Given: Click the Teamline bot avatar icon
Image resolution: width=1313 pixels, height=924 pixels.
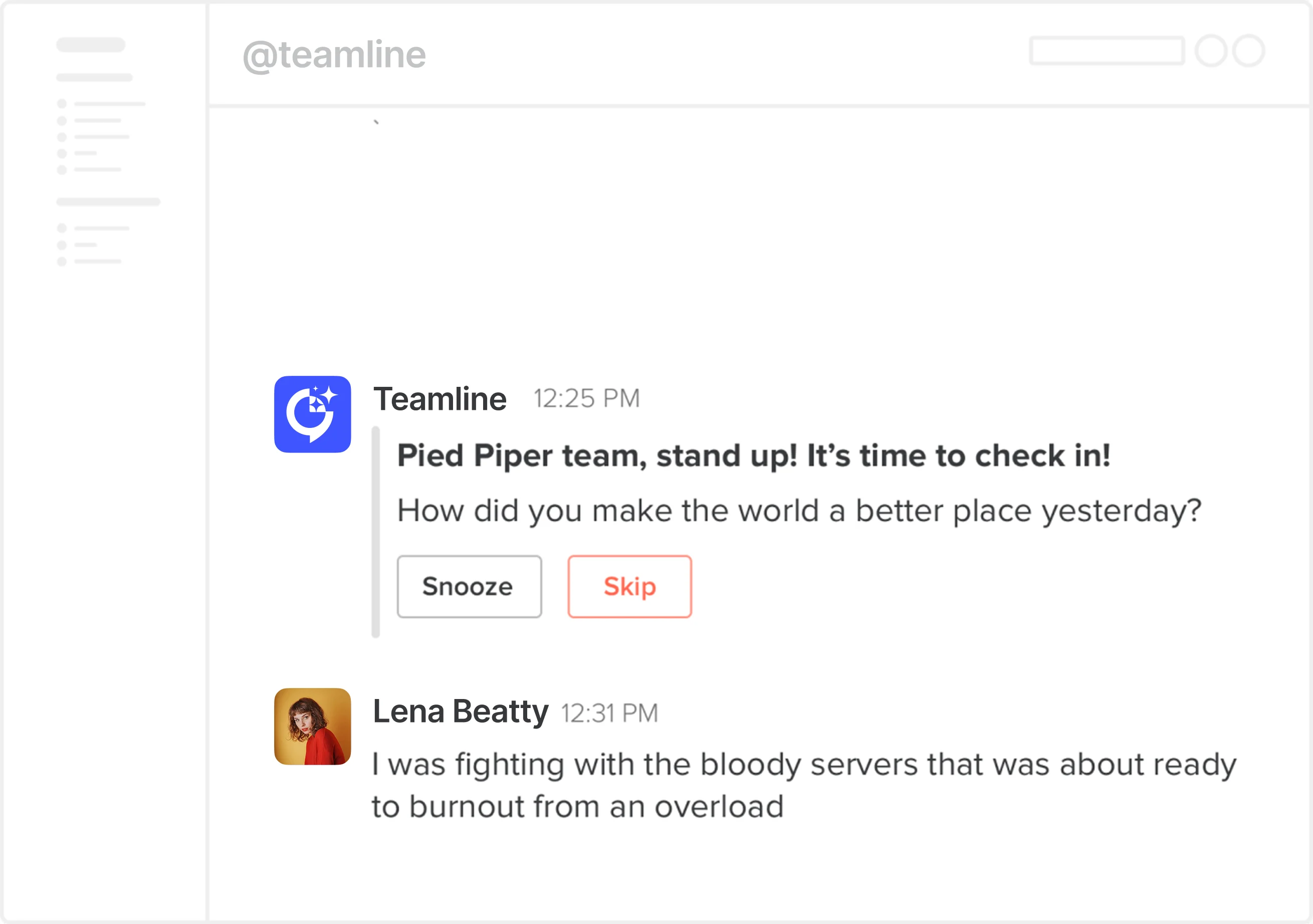Looking at the screenshot, I should tap(313, 415).
